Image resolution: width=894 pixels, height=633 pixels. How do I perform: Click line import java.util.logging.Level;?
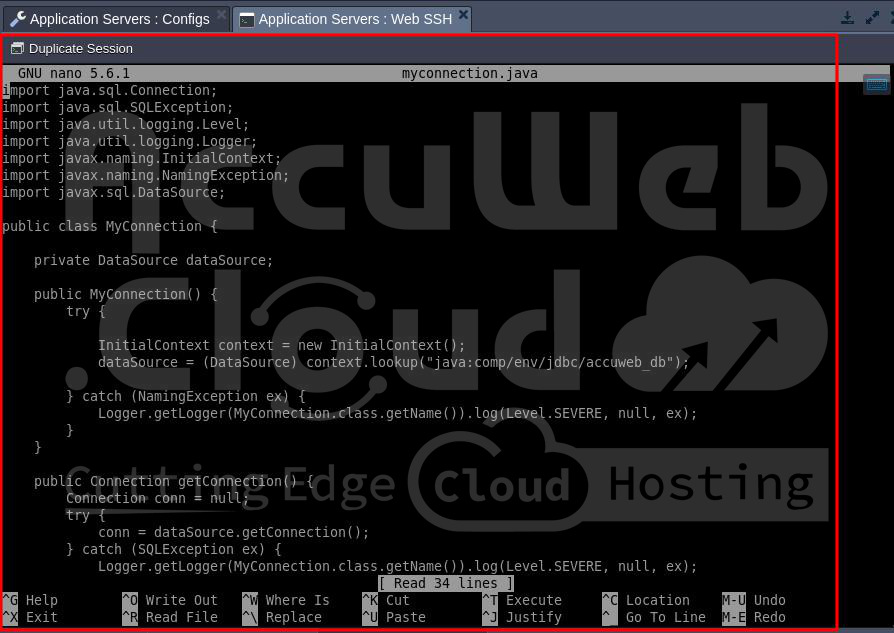(x=125, y=124)
